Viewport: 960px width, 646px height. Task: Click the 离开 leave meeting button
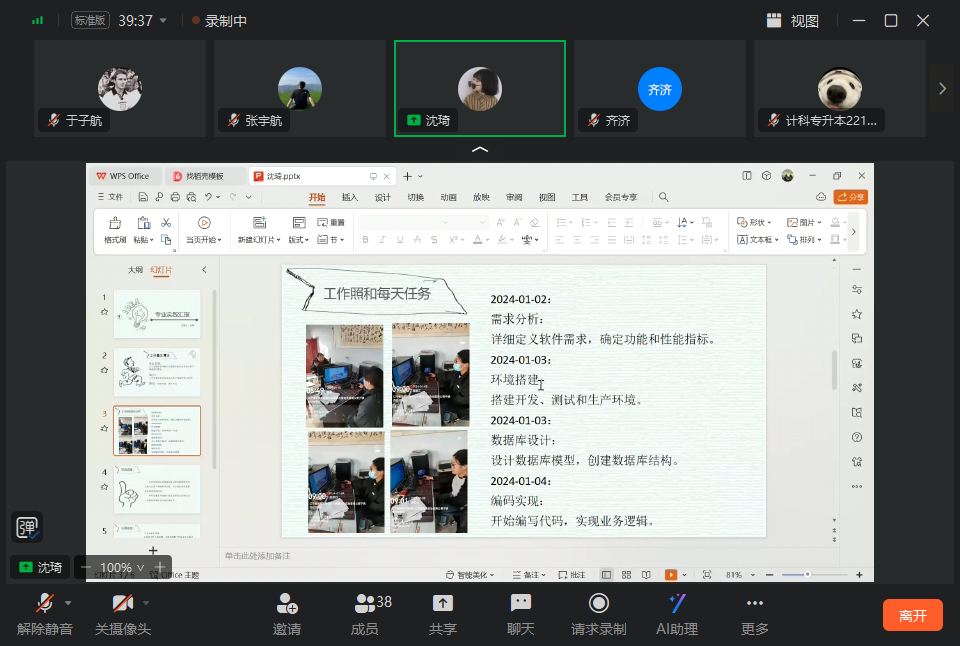(912, 615)
